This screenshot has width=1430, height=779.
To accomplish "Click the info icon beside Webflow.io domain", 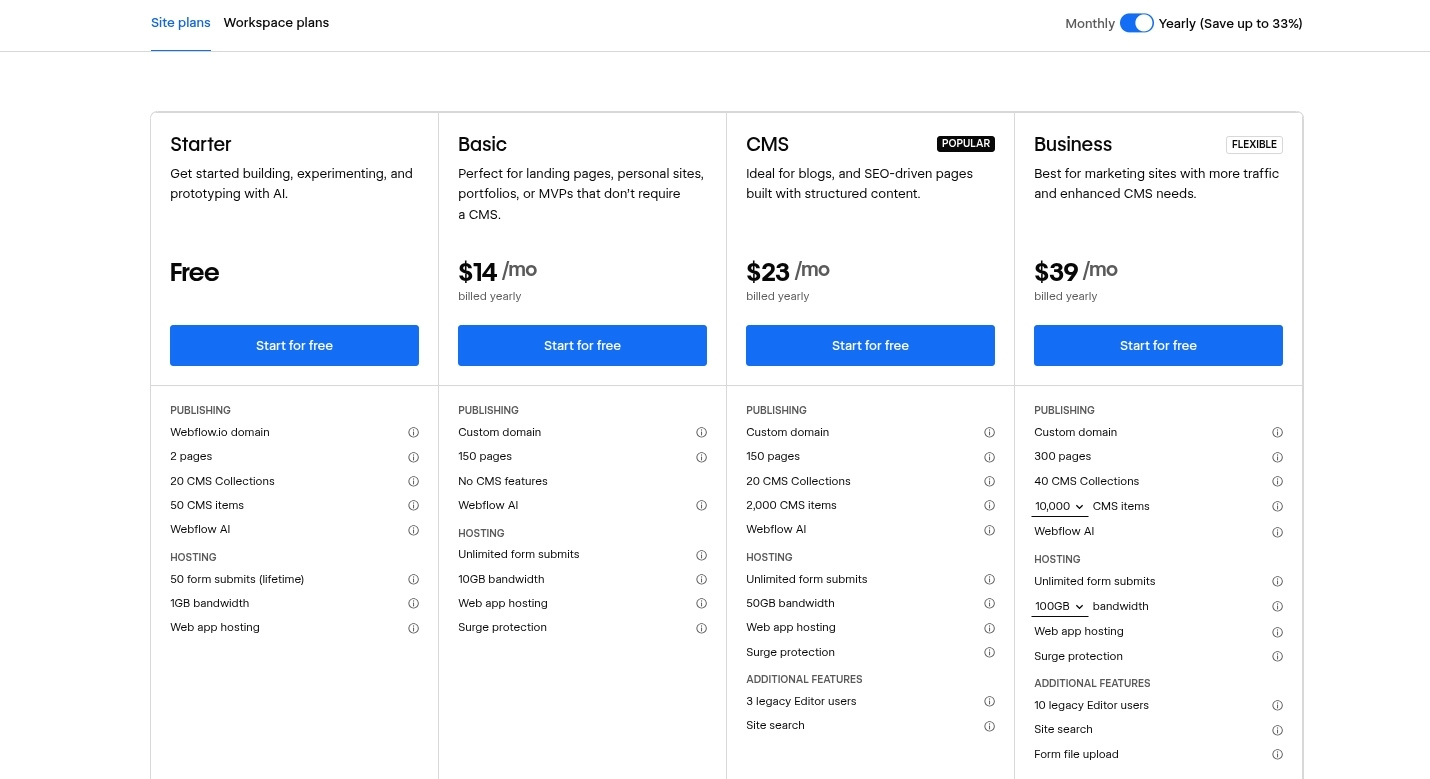I will pyautogui.click(x=413, y=432).
